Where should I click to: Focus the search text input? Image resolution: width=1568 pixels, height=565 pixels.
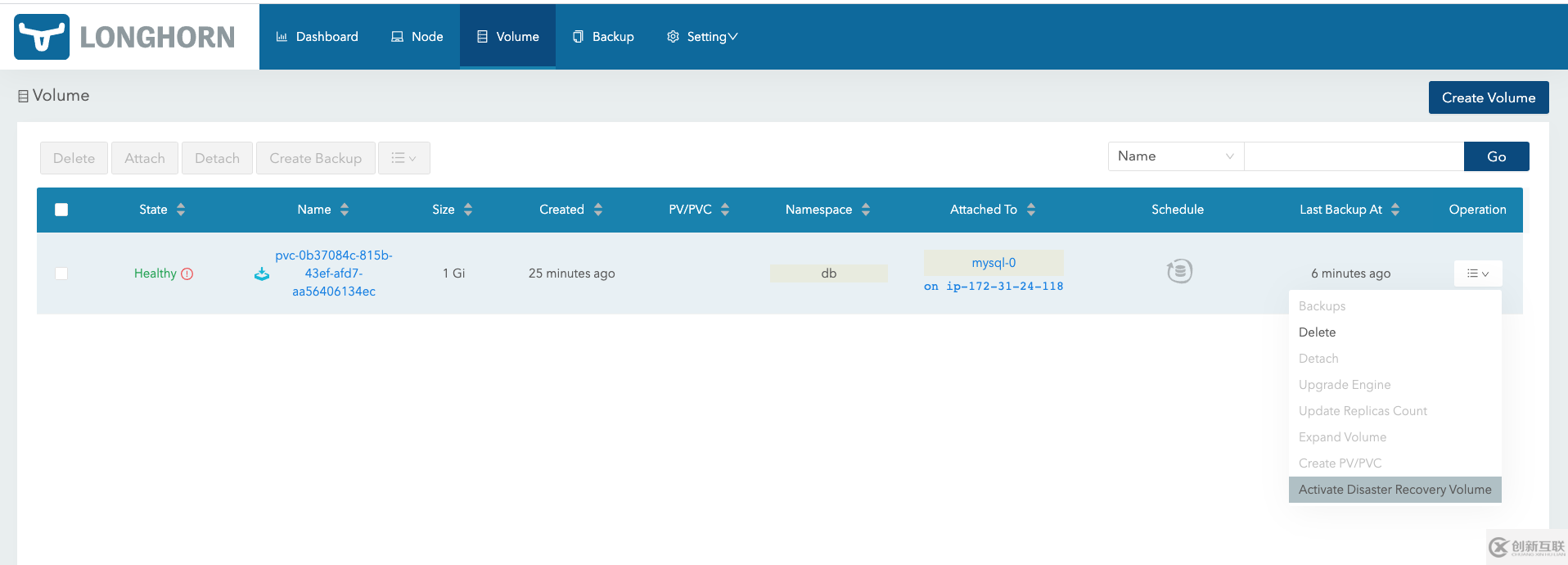click(1354, 156)
